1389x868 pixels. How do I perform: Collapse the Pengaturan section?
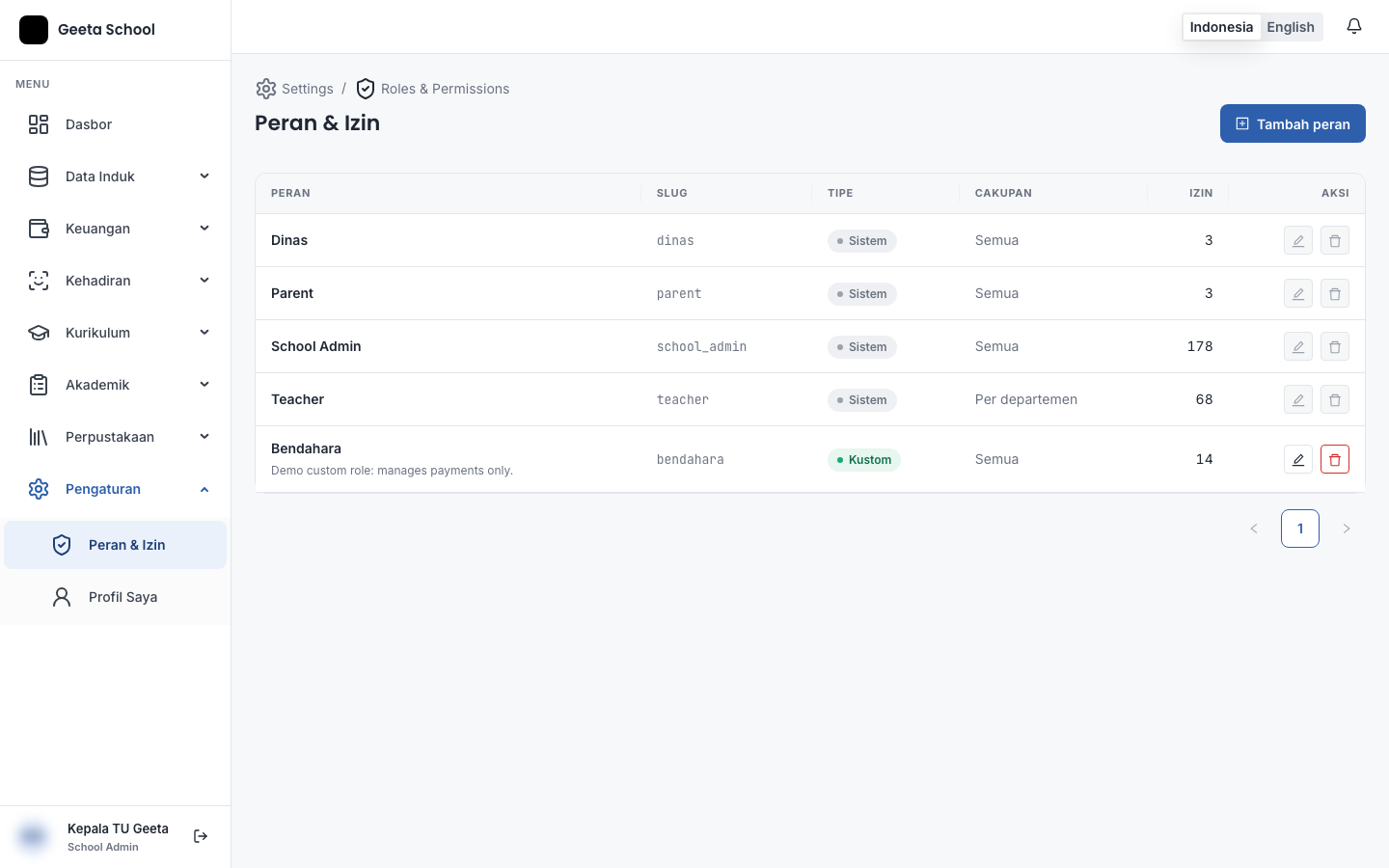pos(116,489)
